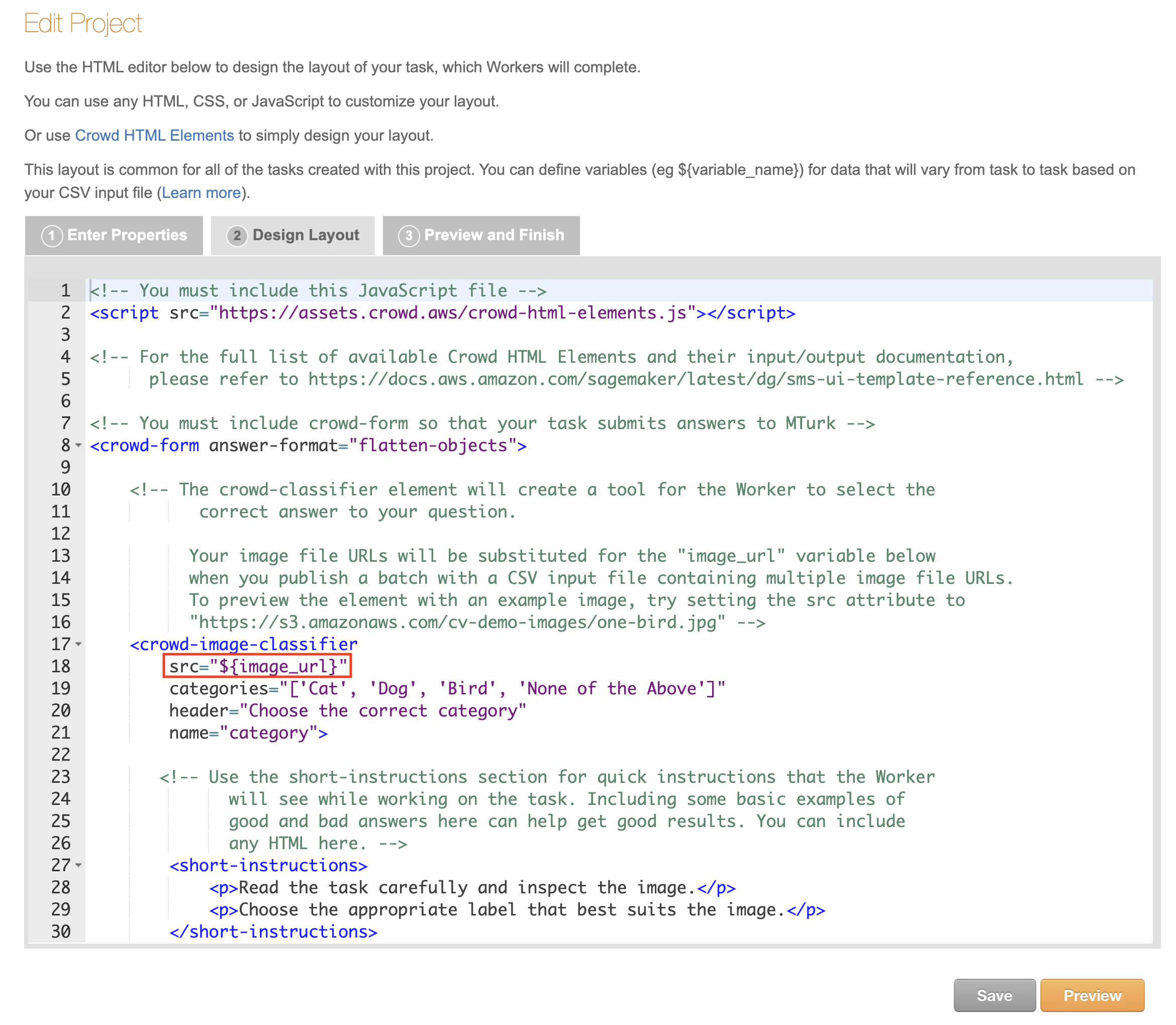Click comment "You must include crowd-form" line 7
Viewport: 1176px width, 1025px height.
pyautogui.click(x=482, y=423)
